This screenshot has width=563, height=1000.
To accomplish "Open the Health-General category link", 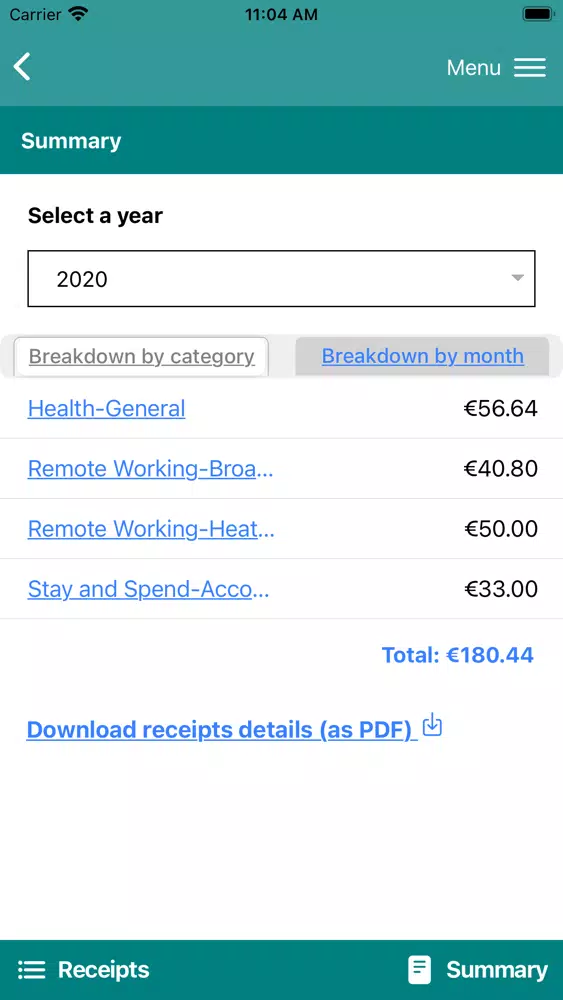I will coord(106,408).
